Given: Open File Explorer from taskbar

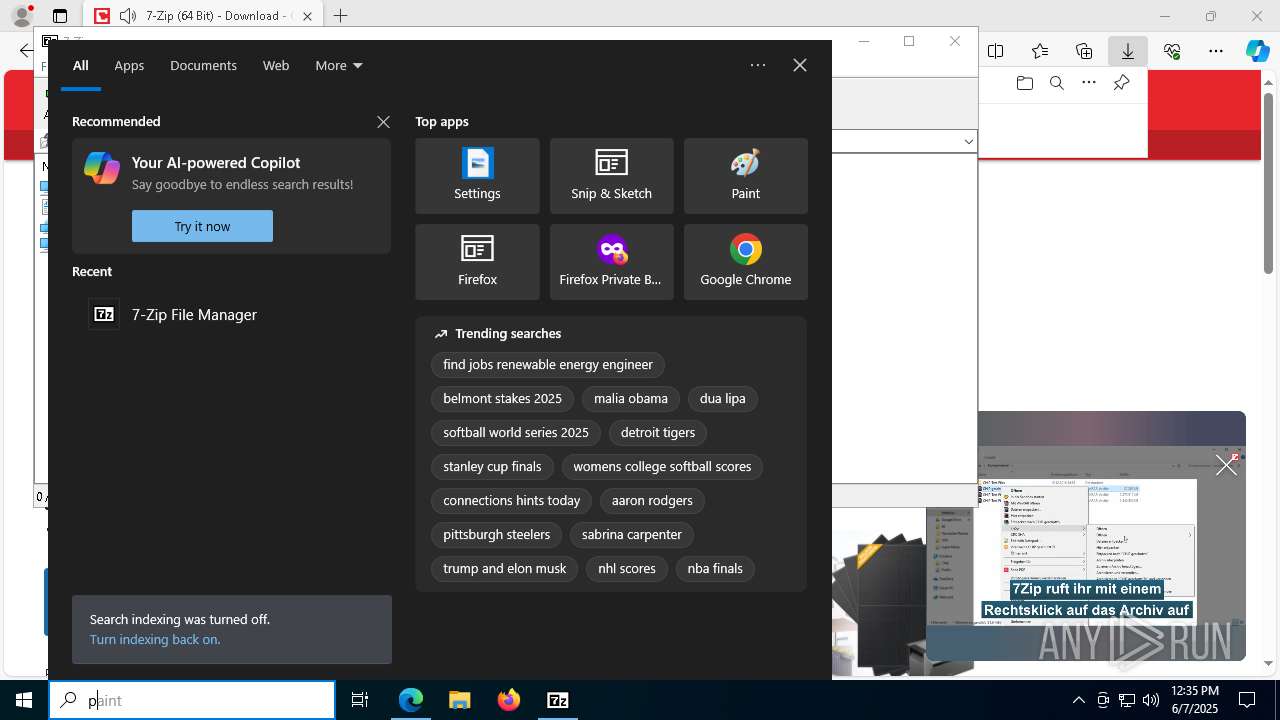Looking at the screenshot, I should [460, 700].
